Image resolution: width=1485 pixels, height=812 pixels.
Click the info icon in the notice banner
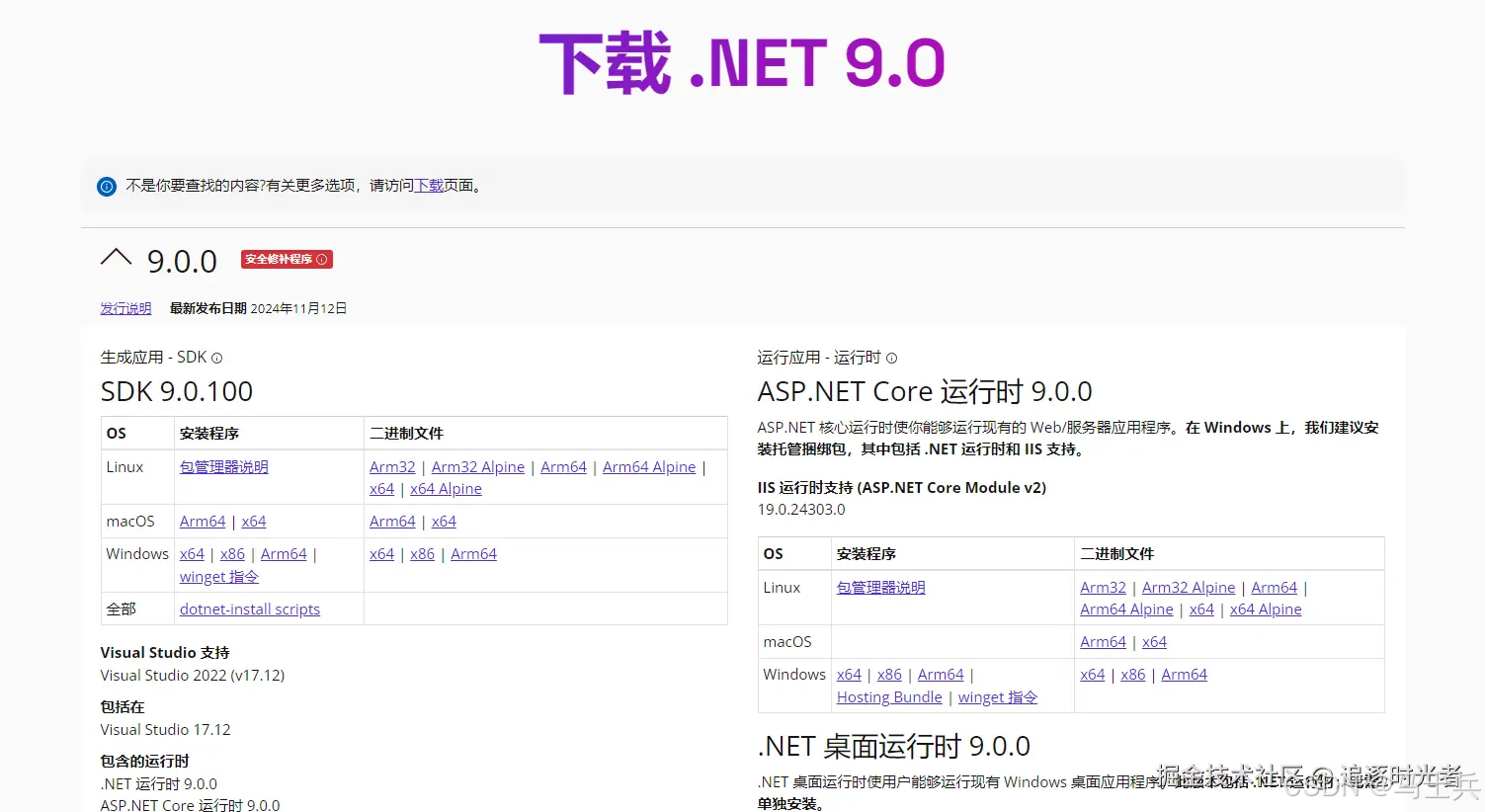107,186
